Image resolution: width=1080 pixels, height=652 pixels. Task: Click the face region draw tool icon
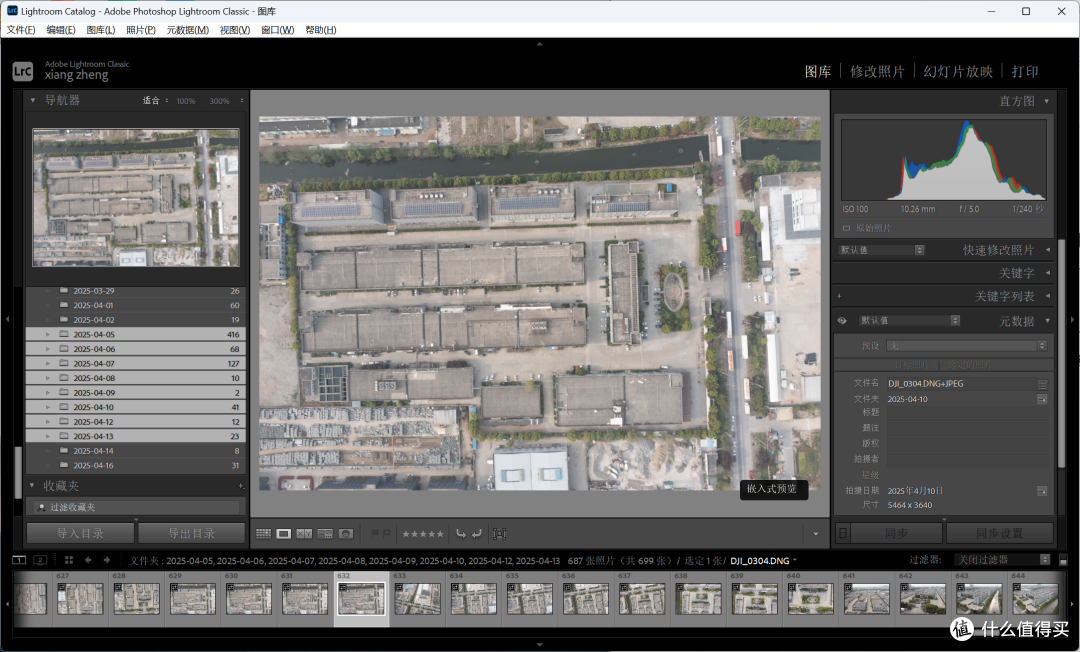[x=499, y=534]
